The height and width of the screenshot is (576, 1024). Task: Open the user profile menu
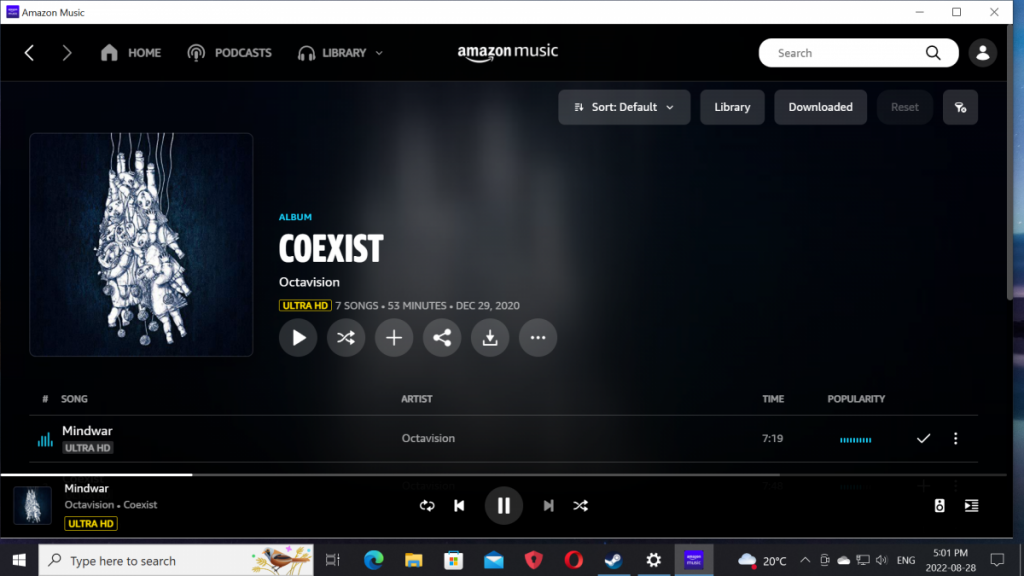pyautogui.click(x=982, y=53)
